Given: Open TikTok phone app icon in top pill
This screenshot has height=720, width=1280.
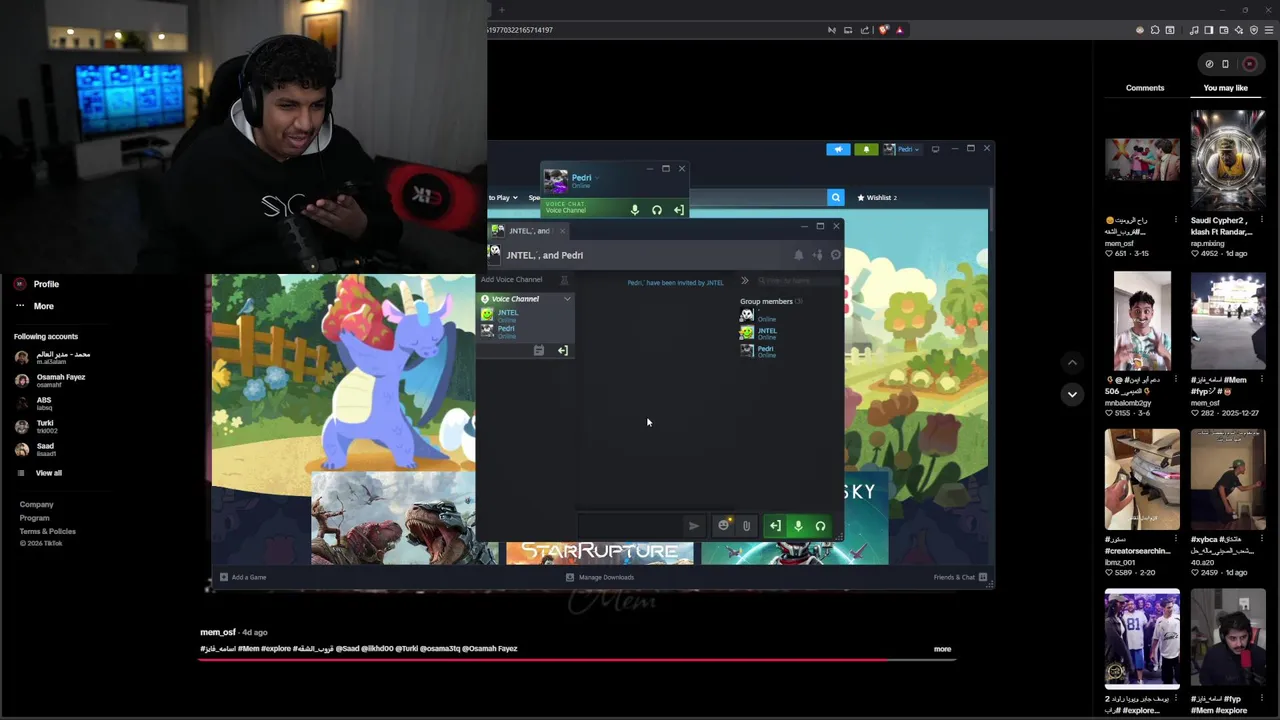Looking at the screenshot, I should point(1225,64).
